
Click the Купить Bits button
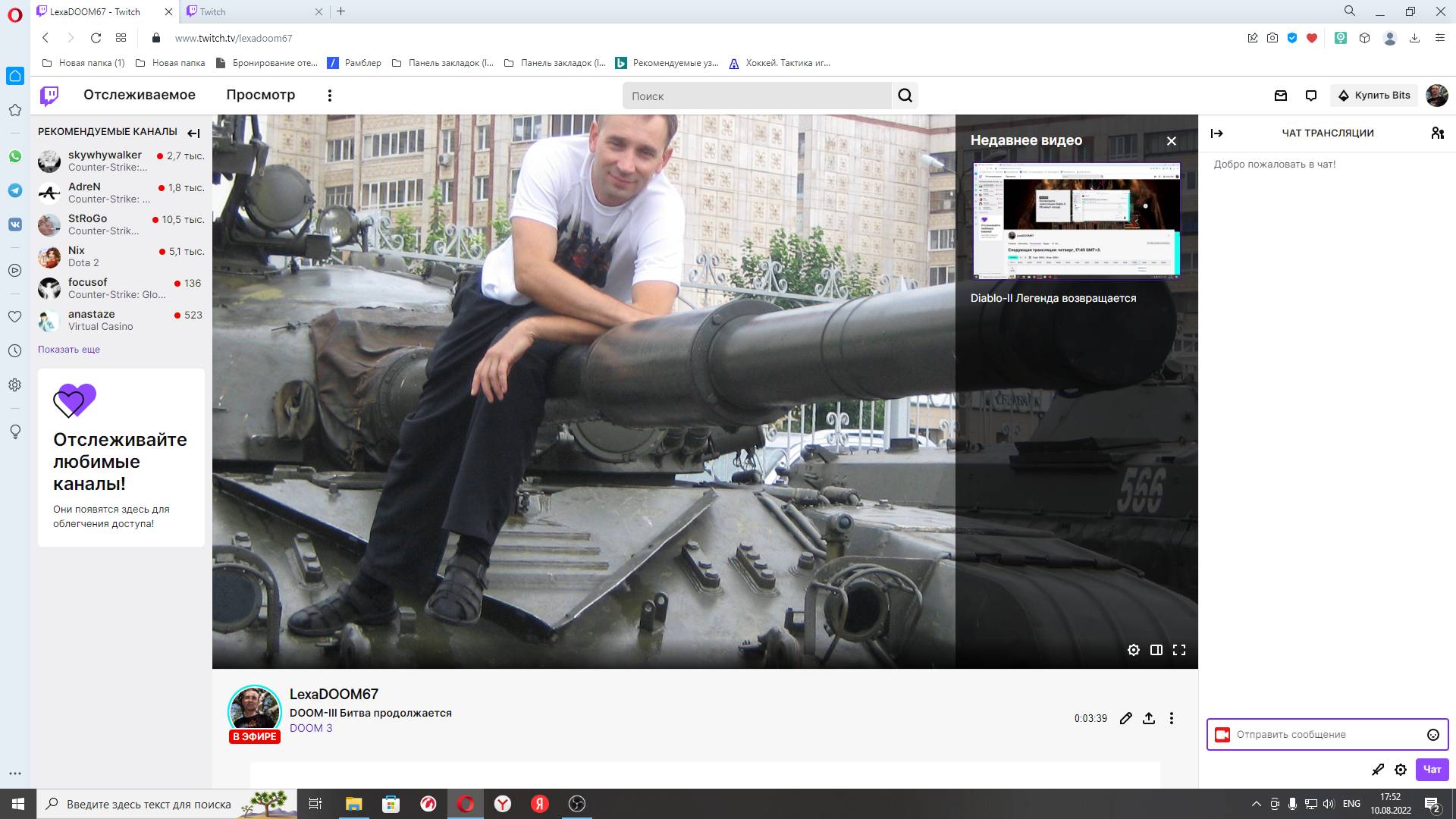[x=1373, y=96]
